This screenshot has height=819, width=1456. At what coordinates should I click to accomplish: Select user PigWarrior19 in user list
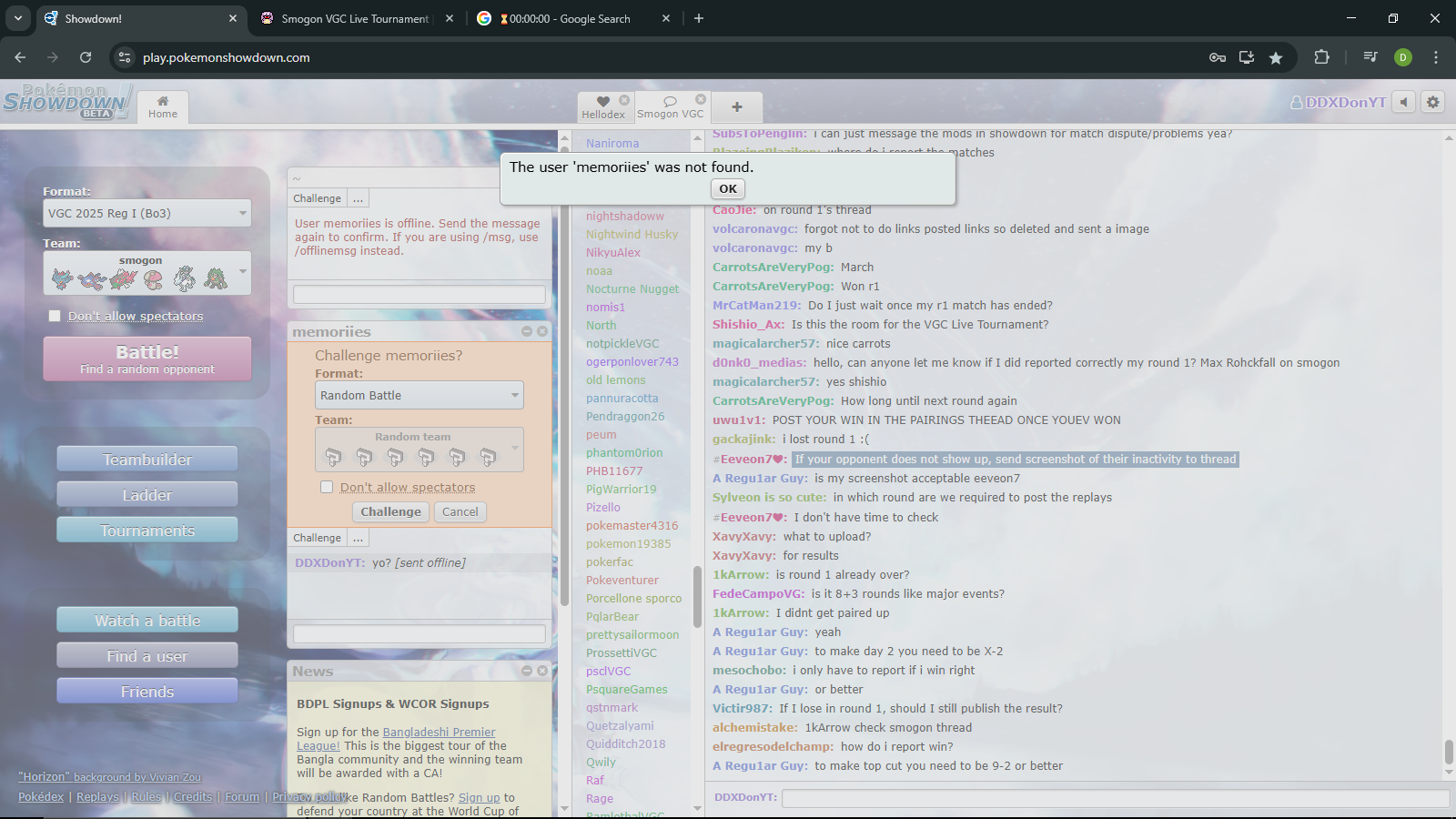621,489
